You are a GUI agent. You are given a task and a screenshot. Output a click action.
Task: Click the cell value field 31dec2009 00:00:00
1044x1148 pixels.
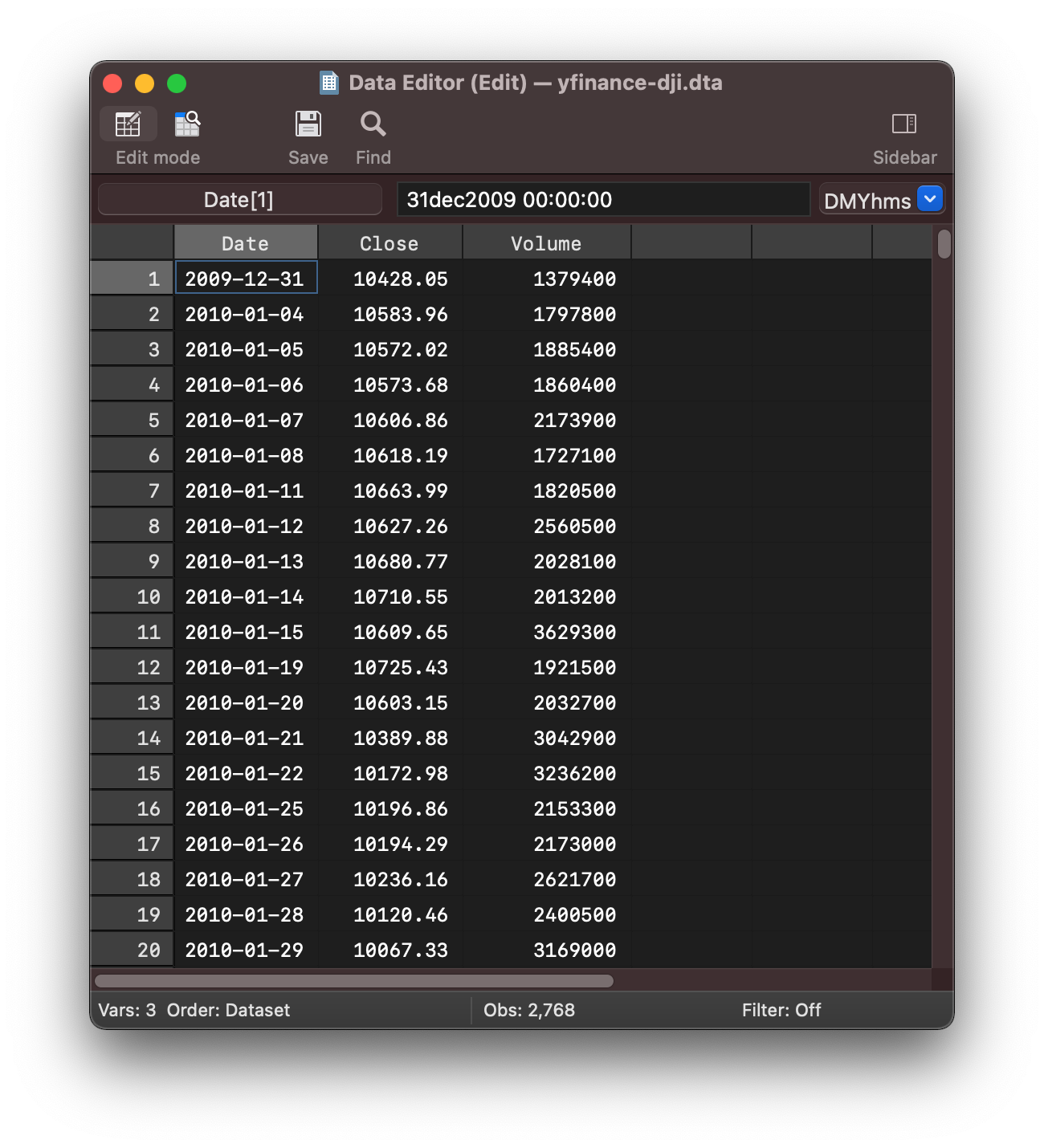click(x=603, y=199)
